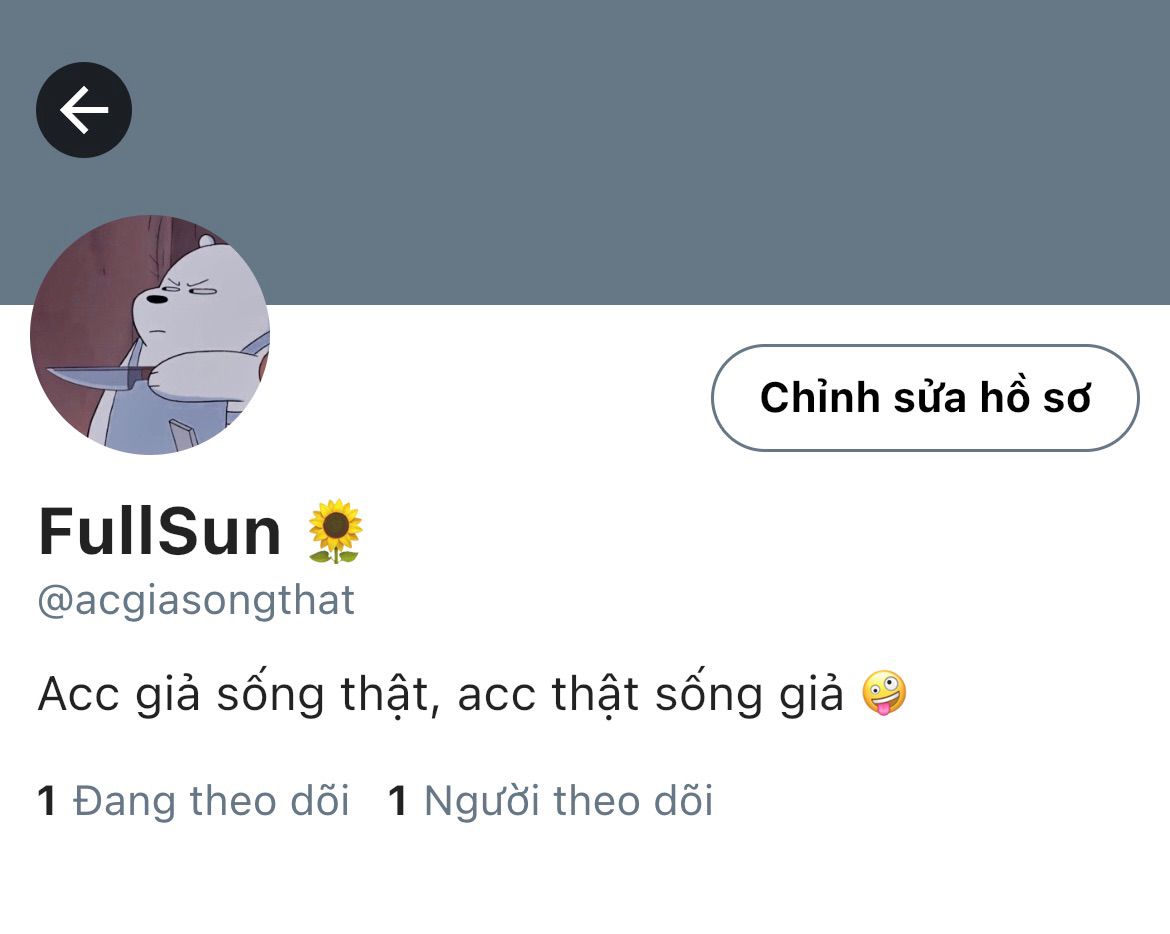This screenshot has height=934, width=1170.
Task: Click the phrase acc thật sống giả
Action: pos(651,694)
